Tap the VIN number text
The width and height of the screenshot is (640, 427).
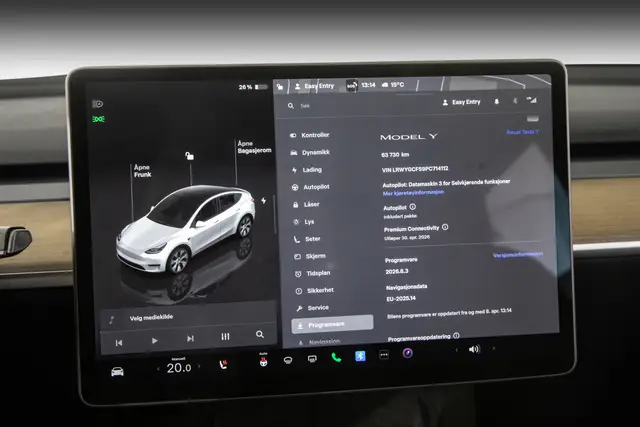[415, 169]
